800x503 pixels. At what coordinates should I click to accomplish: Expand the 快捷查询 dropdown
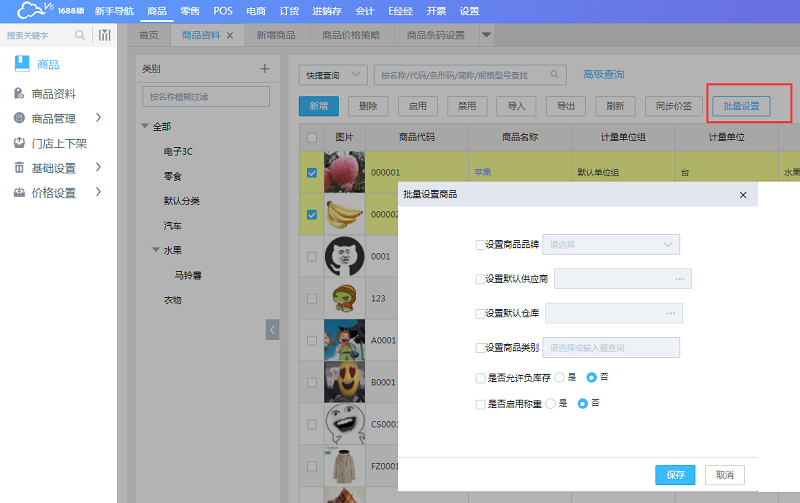[332, 75]
